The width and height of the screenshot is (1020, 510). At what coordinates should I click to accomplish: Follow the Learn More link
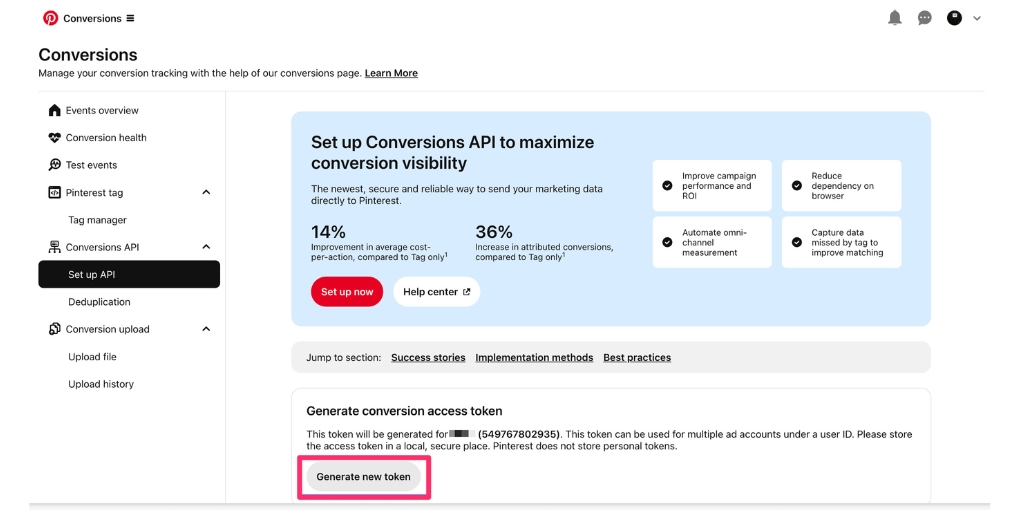[391, 73]
